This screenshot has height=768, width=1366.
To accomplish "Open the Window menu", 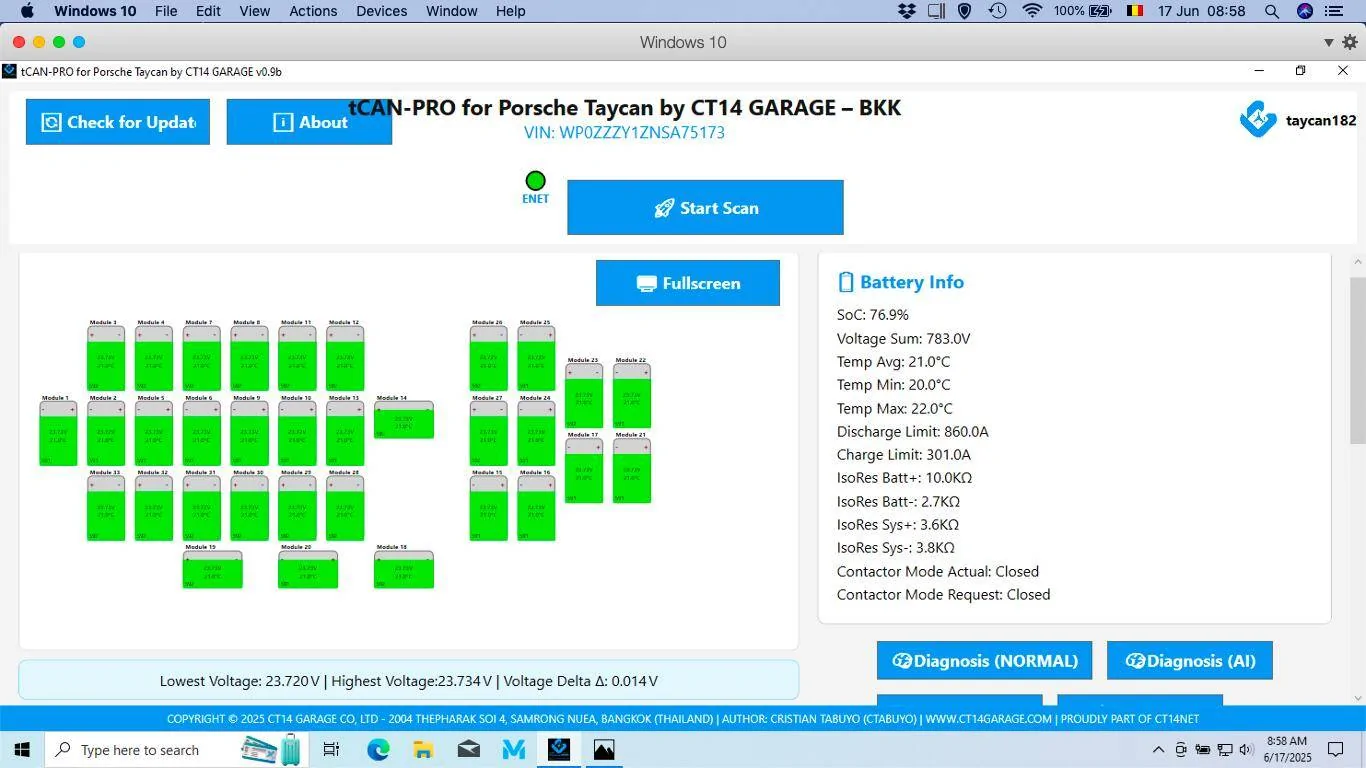I will [451, 11].
